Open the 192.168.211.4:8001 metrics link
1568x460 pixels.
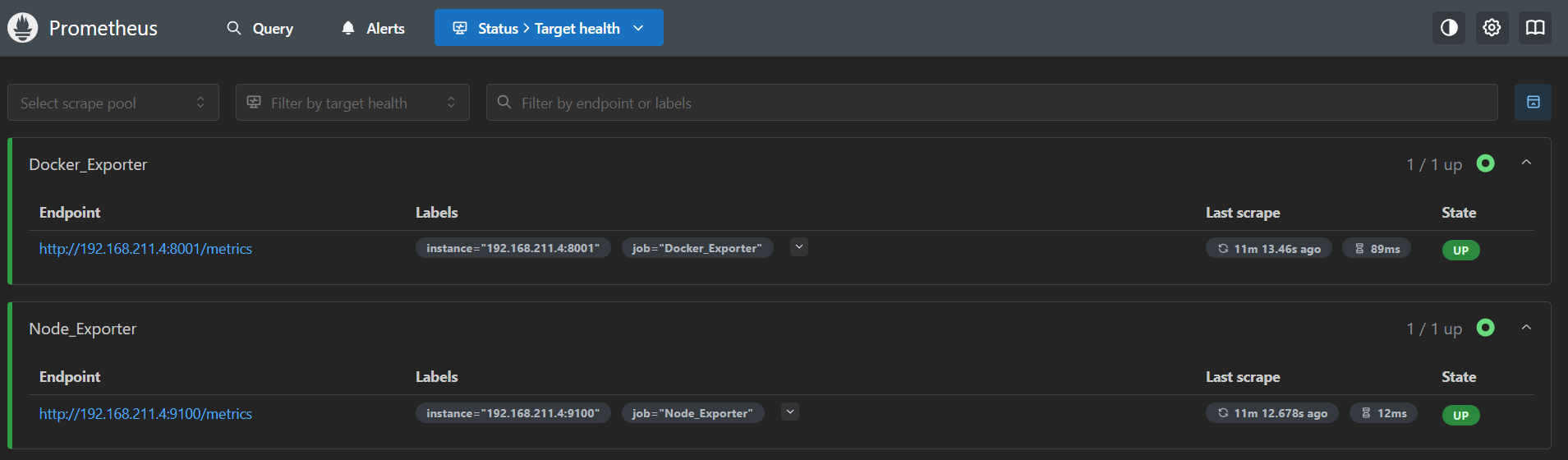coord(145,249)
